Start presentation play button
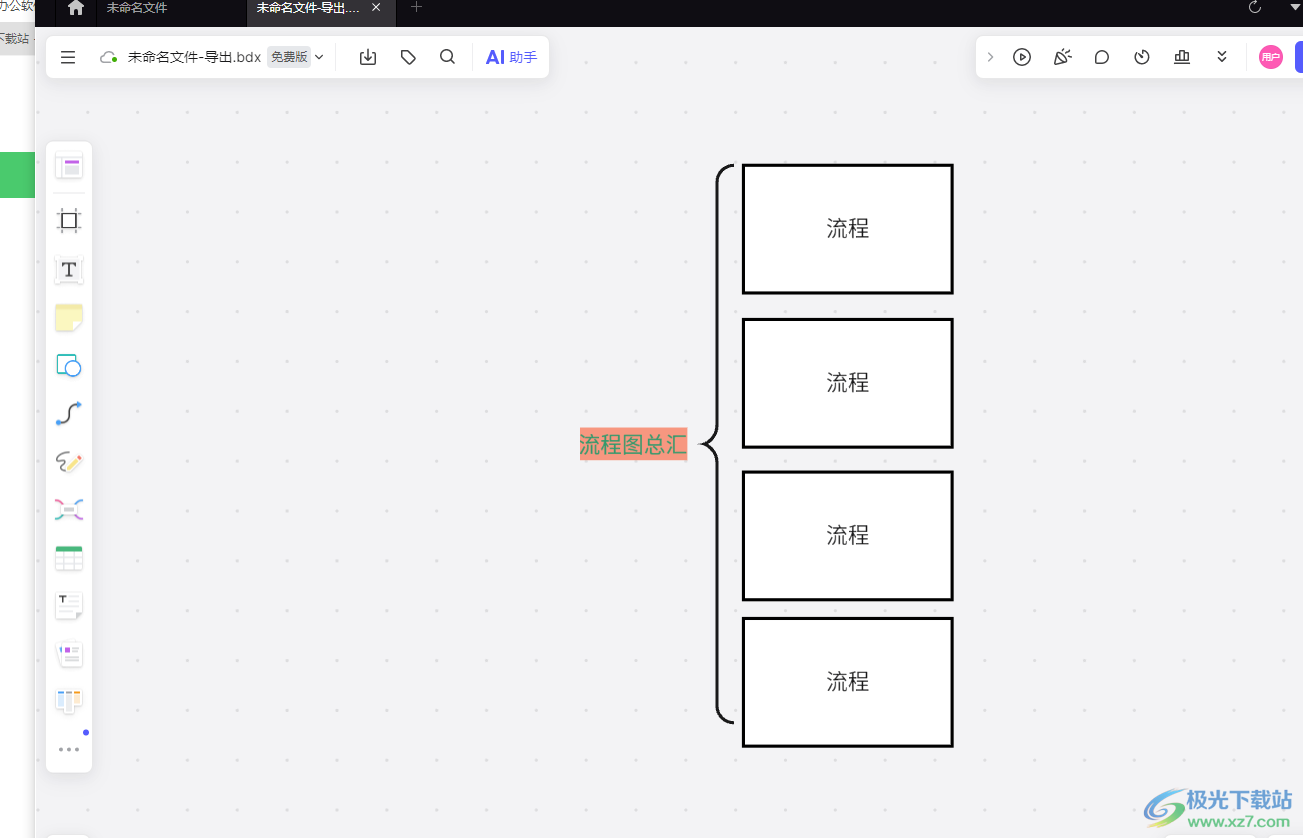The height and width of the screenshot is (838, 1303). 1022,57
